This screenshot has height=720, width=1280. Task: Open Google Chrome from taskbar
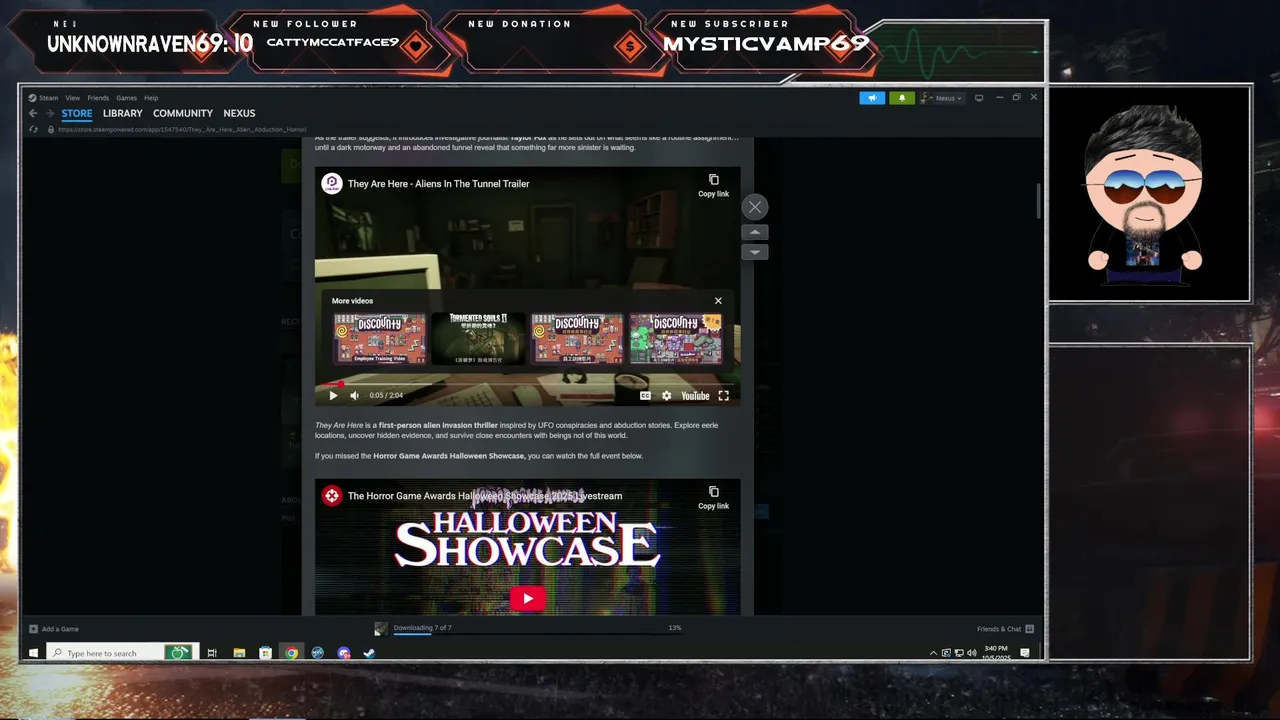[291, 653]
